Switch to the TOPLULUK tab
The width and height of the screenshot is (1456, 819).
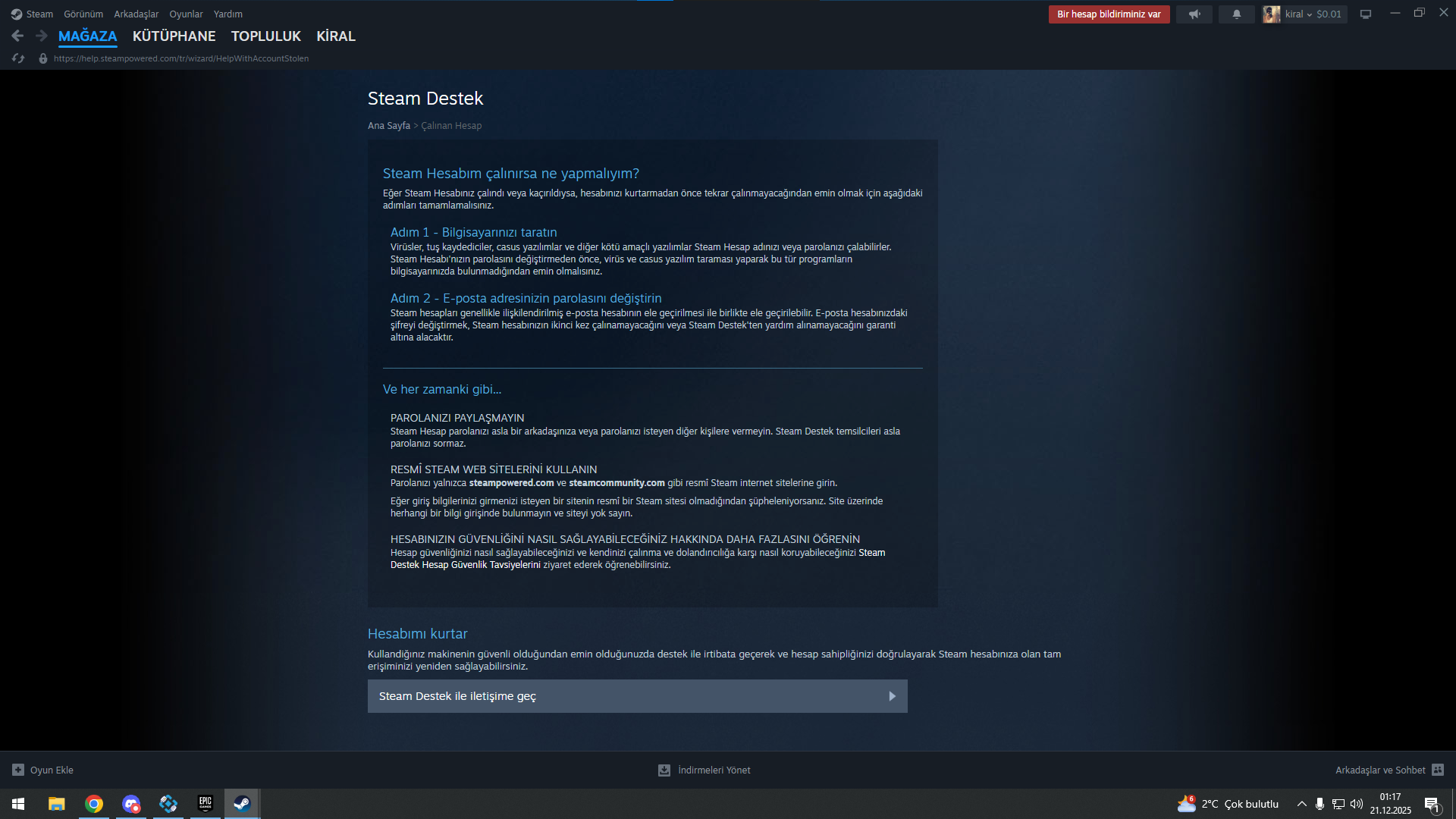point(266,36)
